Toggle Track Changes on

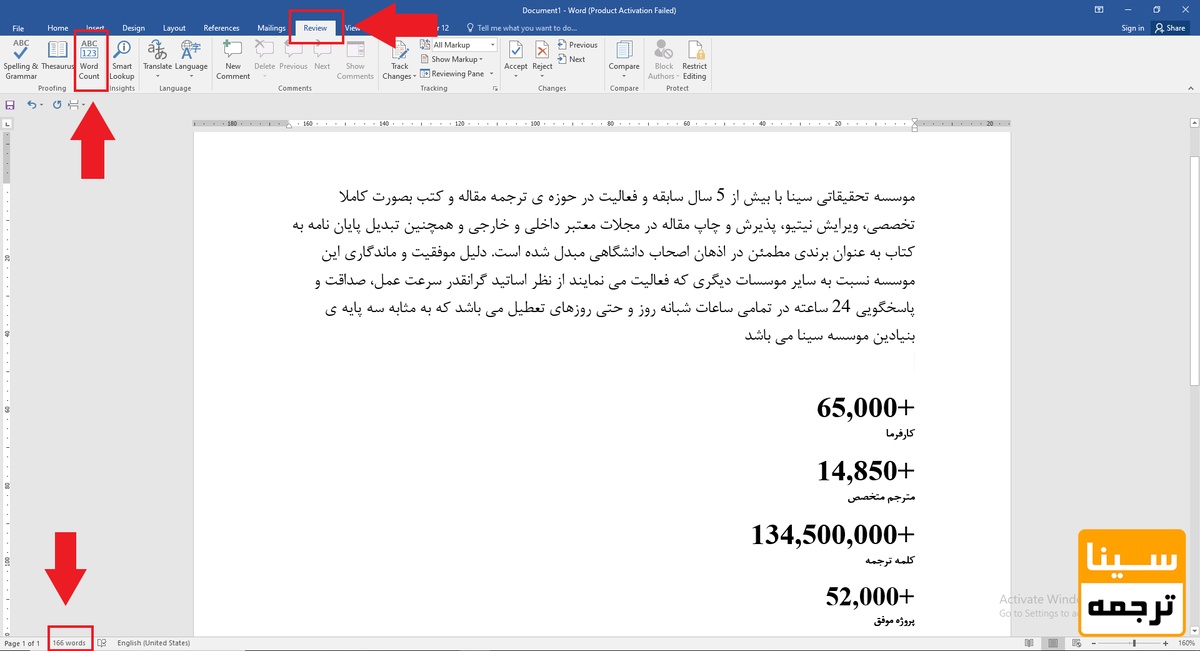(x=399, y=58)
